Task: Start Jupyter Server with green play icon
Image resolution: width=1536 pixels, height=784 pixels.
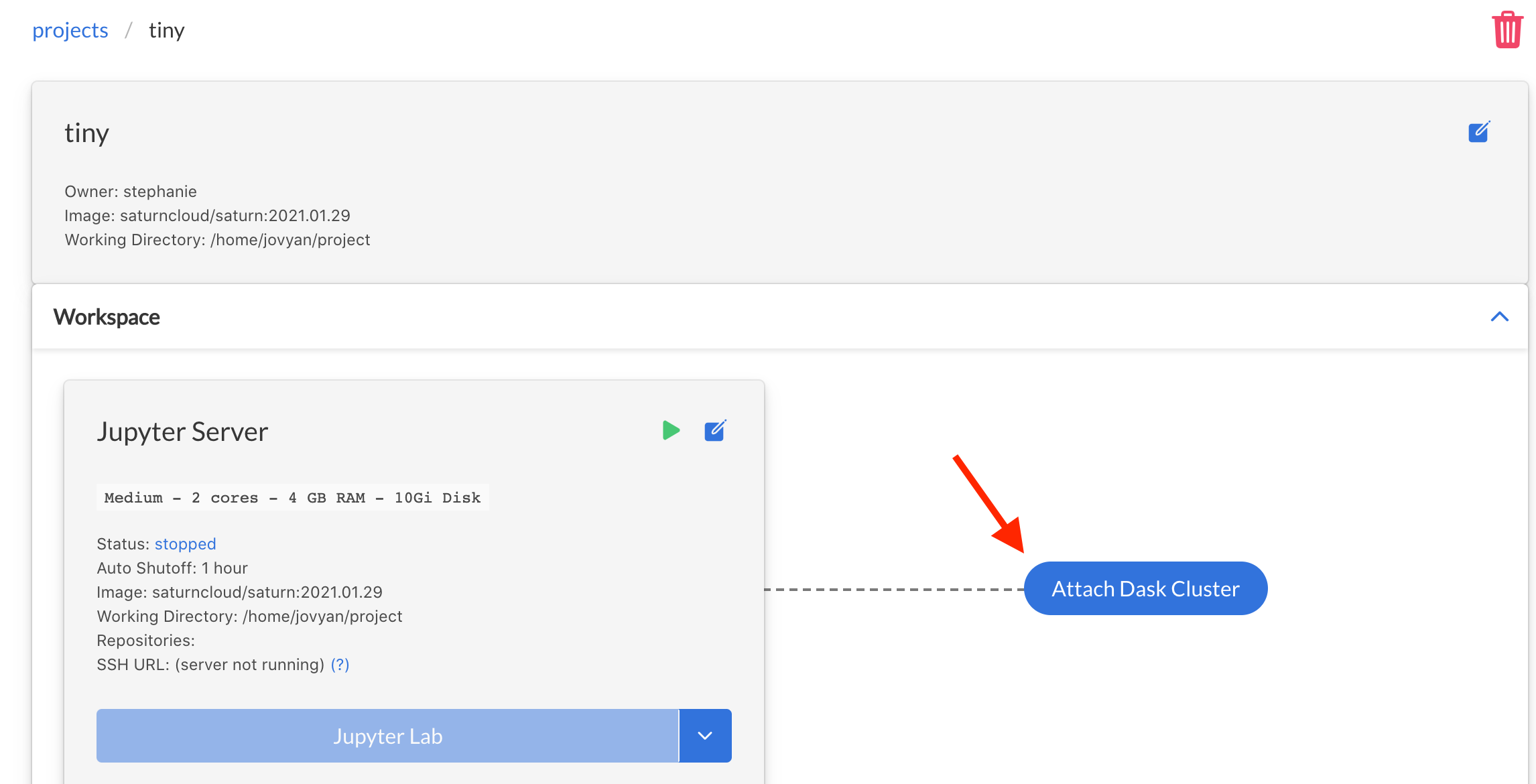Action: 670,430
